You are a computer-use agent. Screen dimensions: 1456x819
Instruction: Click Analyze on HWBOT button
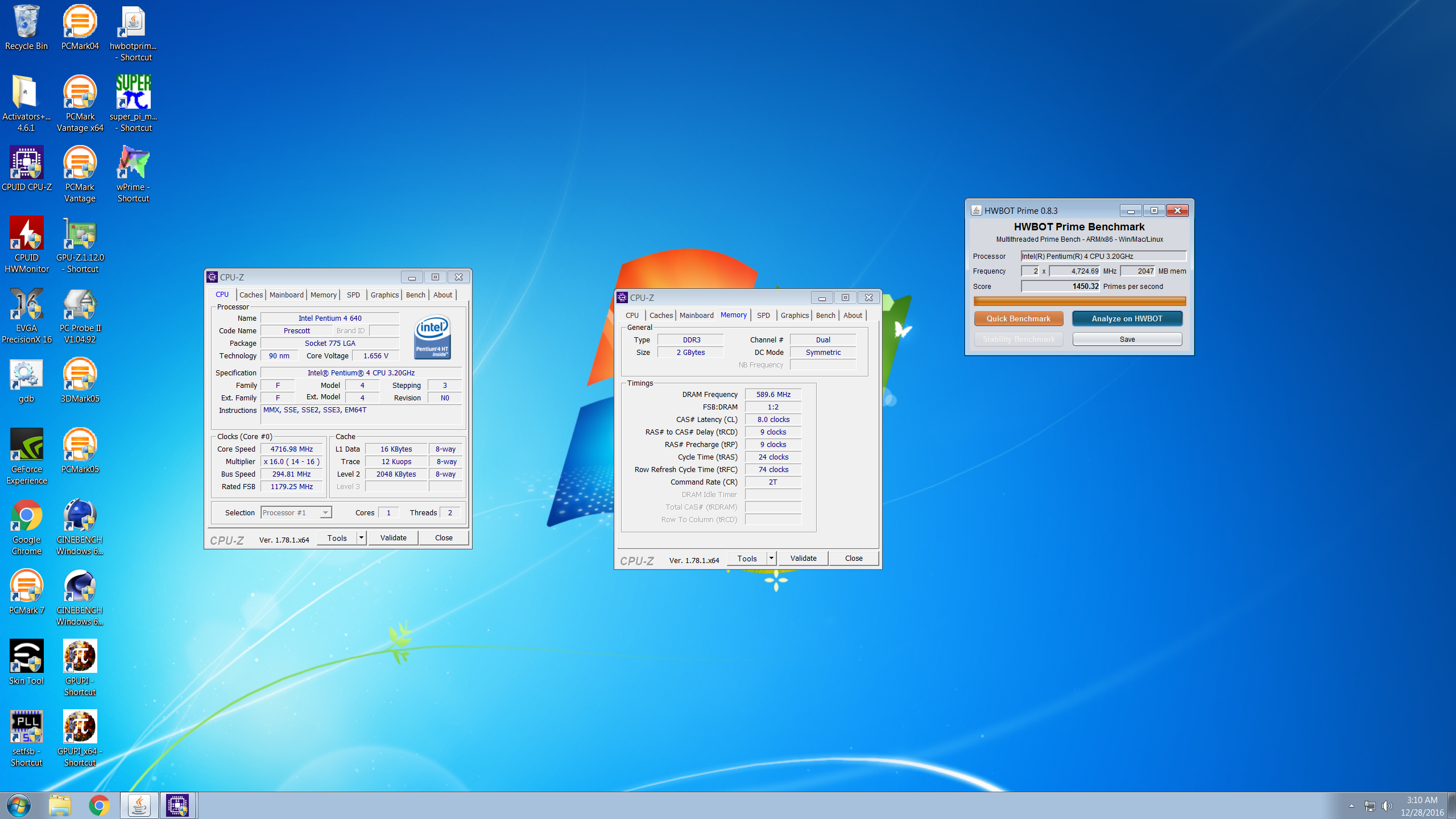(x=1127, y=318)
